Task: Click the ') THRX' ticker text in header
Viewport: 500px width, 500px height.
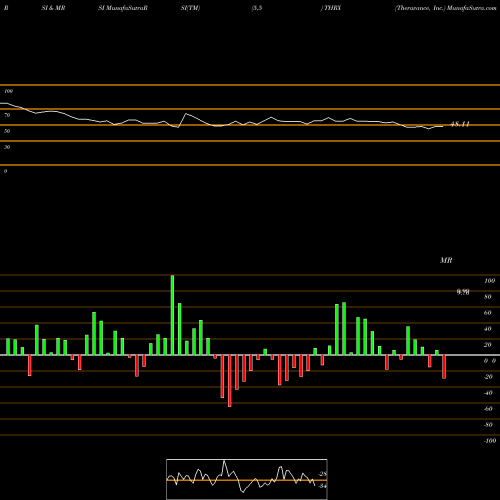Action: pos(331,8)
